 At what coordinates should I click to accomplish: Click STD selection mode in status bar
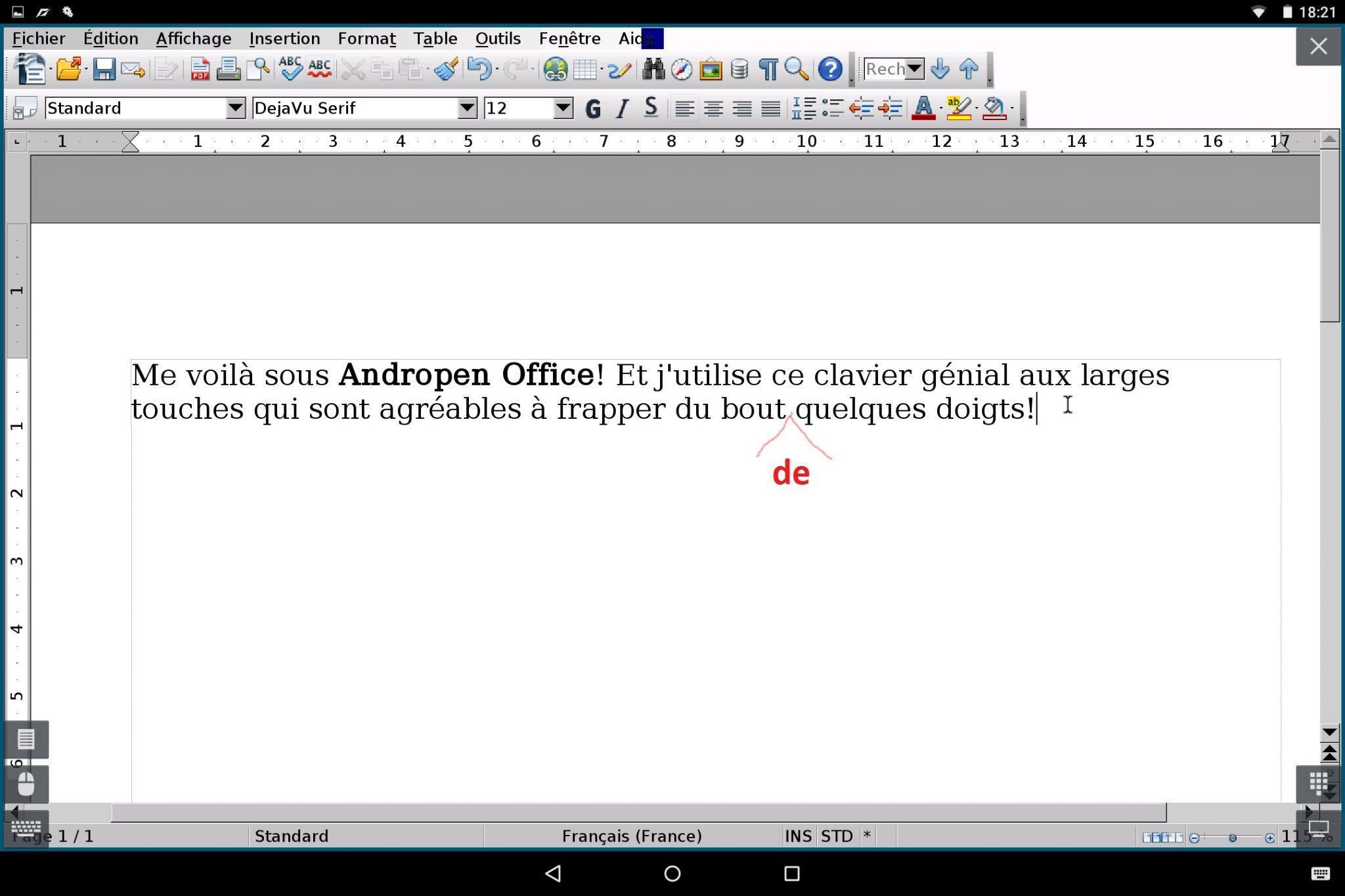tap(837, 836)
